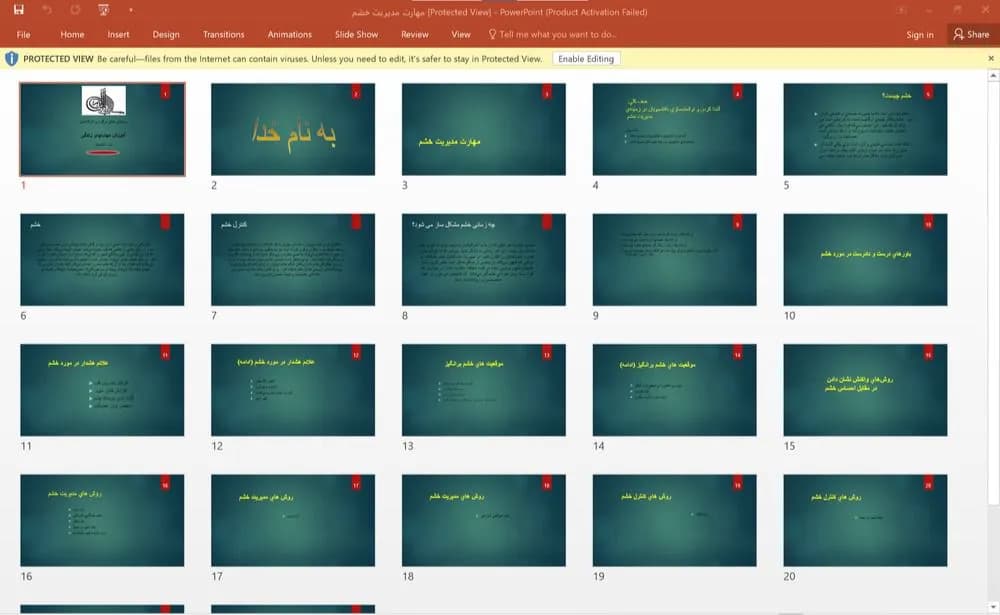Click the Share person icon
The width and height of the screenshot is (1000, 615).
pos(958,34)
